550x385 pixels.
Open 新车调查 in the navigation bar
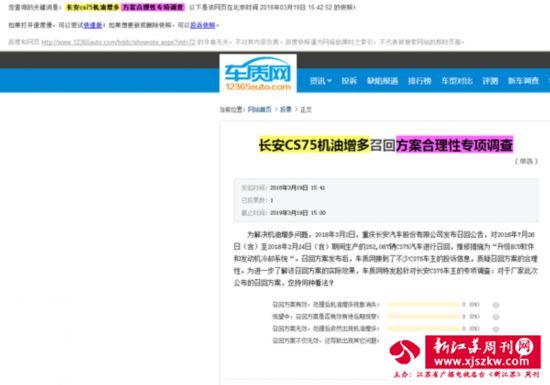coord(523,81)
